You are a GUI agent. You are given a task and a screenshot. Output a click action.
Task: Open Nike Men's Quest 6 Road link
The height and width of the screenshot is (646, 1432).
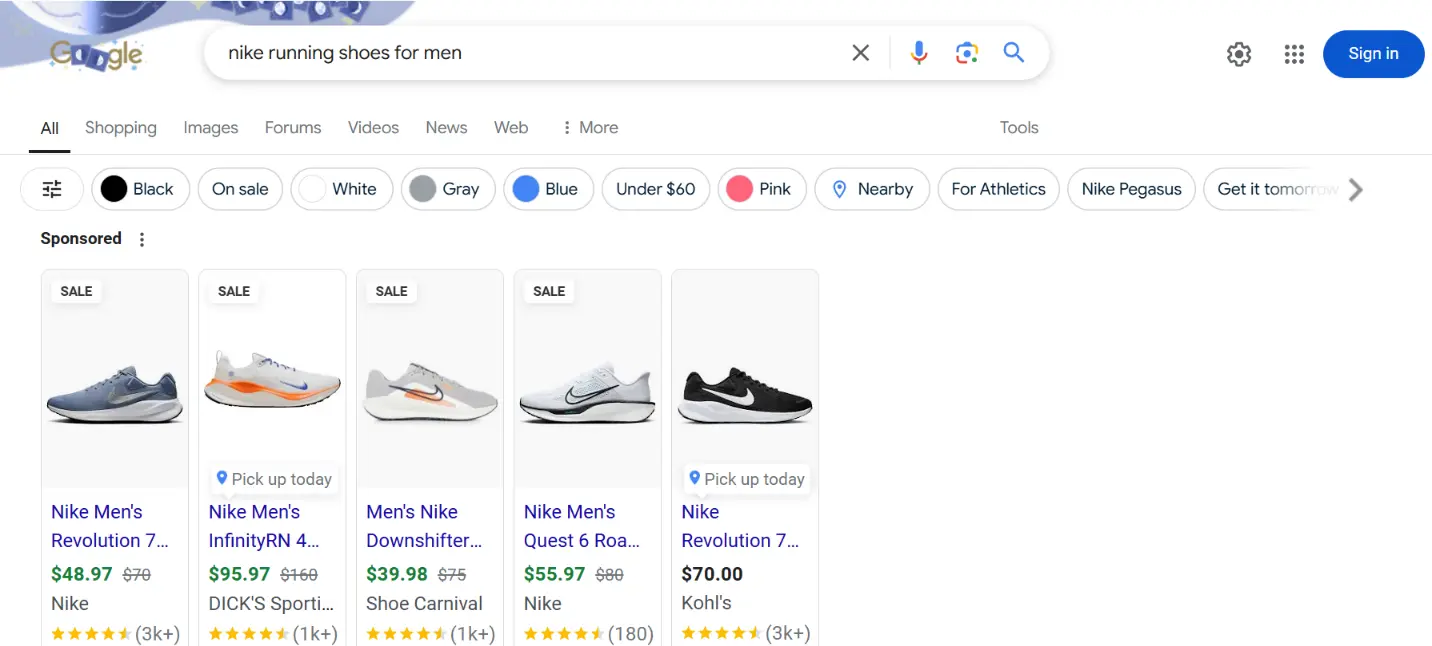click(x=582, y=526)
